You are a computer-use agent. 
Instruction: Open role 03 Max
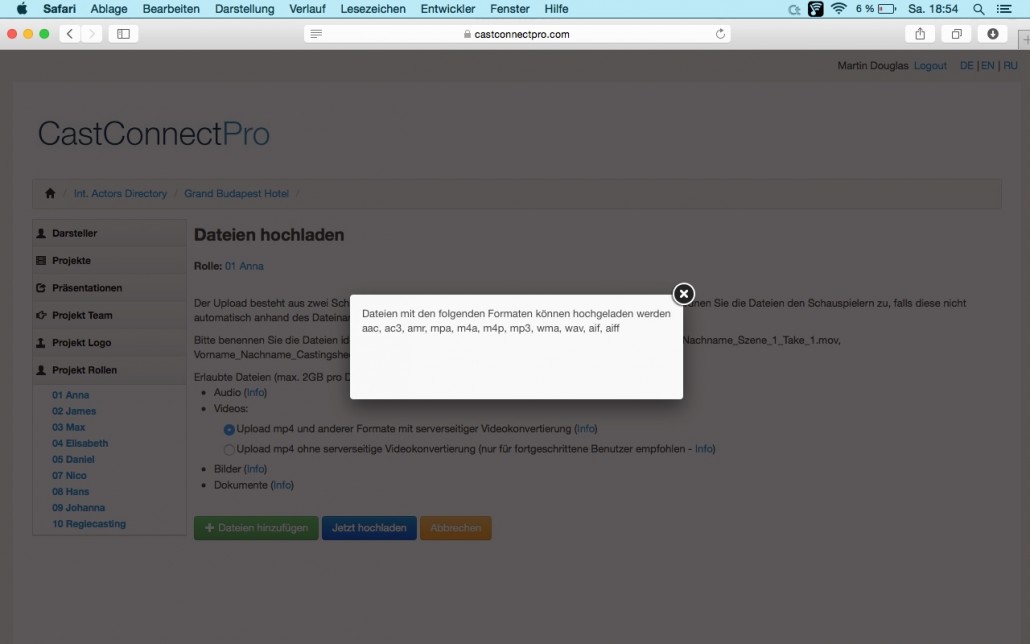click(x=68, y=427)
